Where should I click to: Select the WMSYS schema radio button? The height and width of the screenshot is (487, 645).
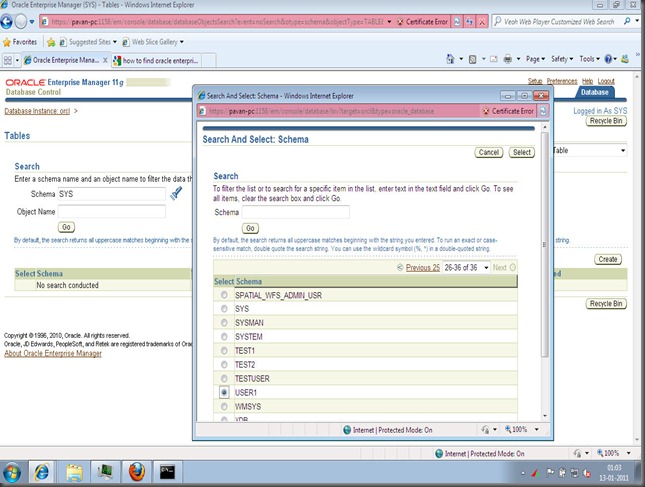pos(224,406)
